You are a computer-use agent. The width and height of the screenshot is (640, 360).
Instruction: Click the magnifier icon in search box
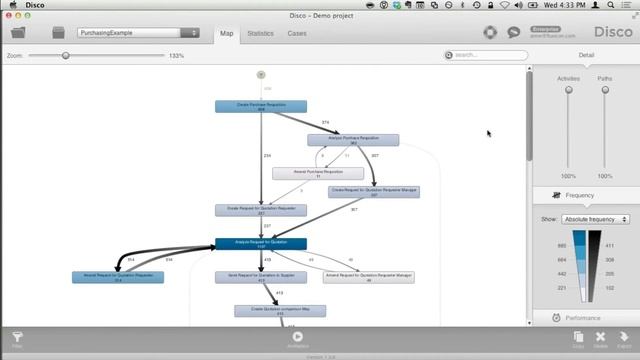pyautogui.click(x=449, y=55)
